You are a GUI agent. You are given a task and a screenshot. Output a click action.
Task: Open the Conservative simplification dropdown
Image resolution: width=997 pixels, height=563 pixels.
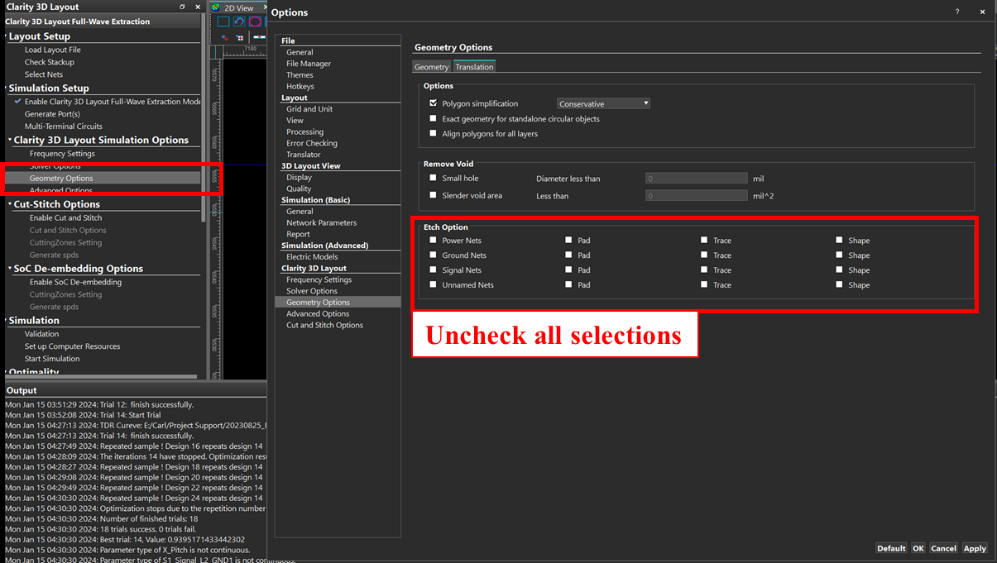click(x=603, y=104)
